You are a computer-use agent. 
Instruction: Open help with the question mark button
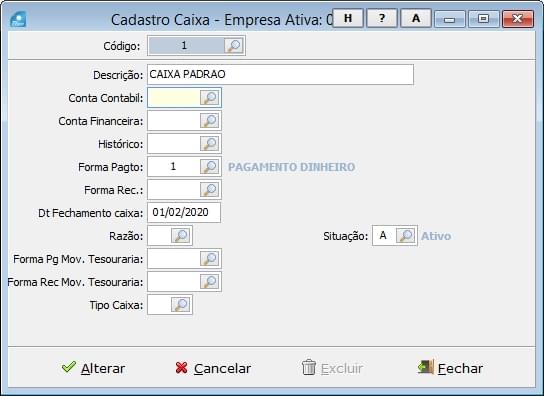click(382, 18)
